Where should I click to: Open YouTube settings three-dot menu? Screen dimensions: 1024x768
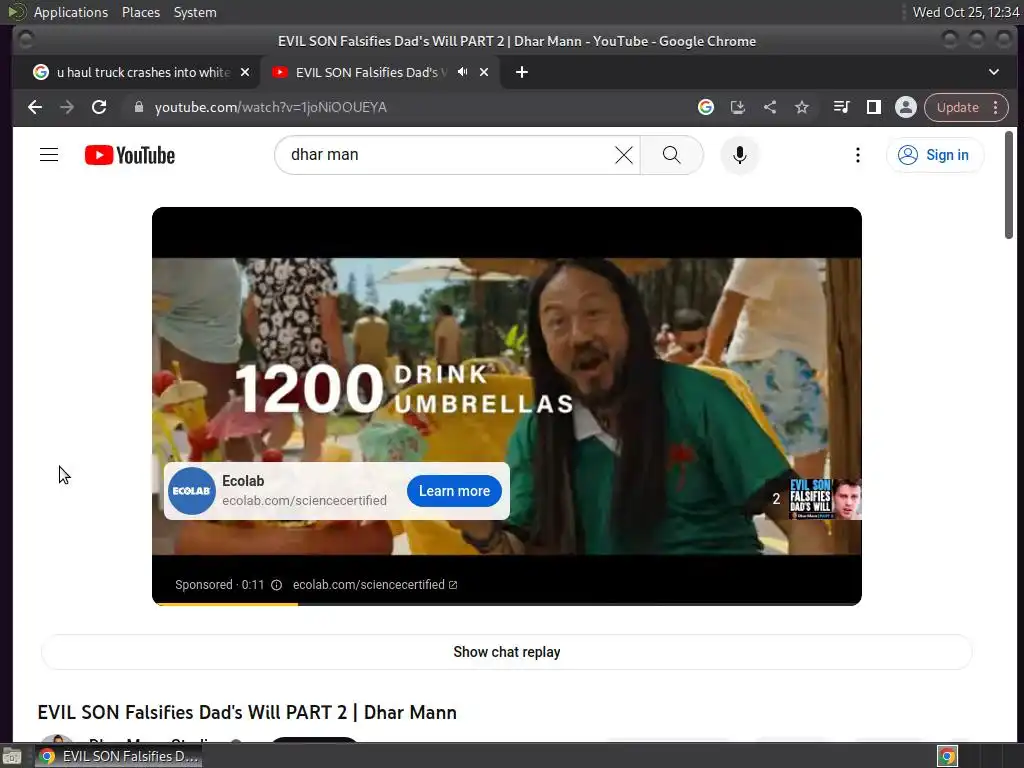click(x=857, y=155)
